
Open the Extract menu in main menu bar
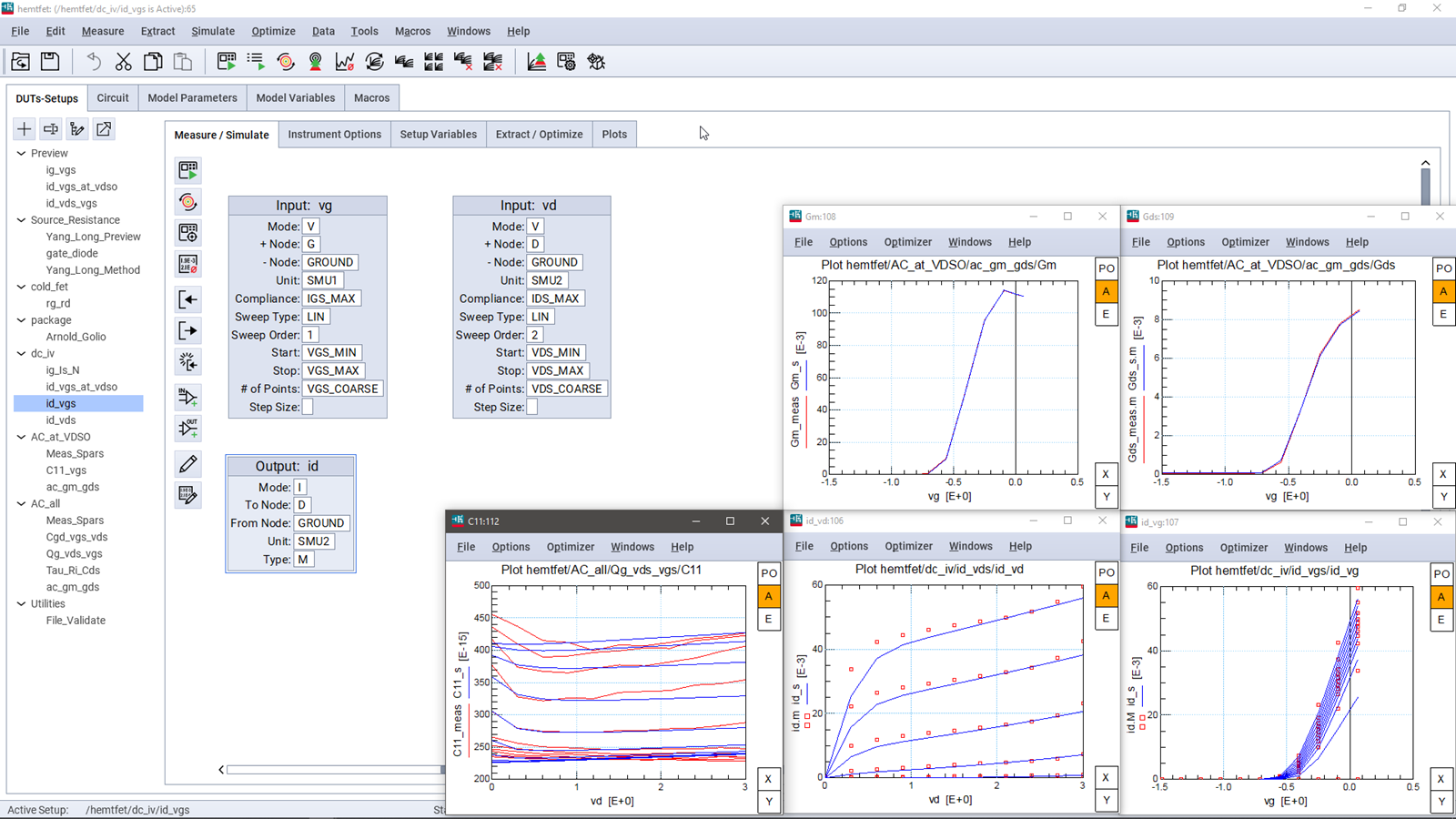point(157,31)
